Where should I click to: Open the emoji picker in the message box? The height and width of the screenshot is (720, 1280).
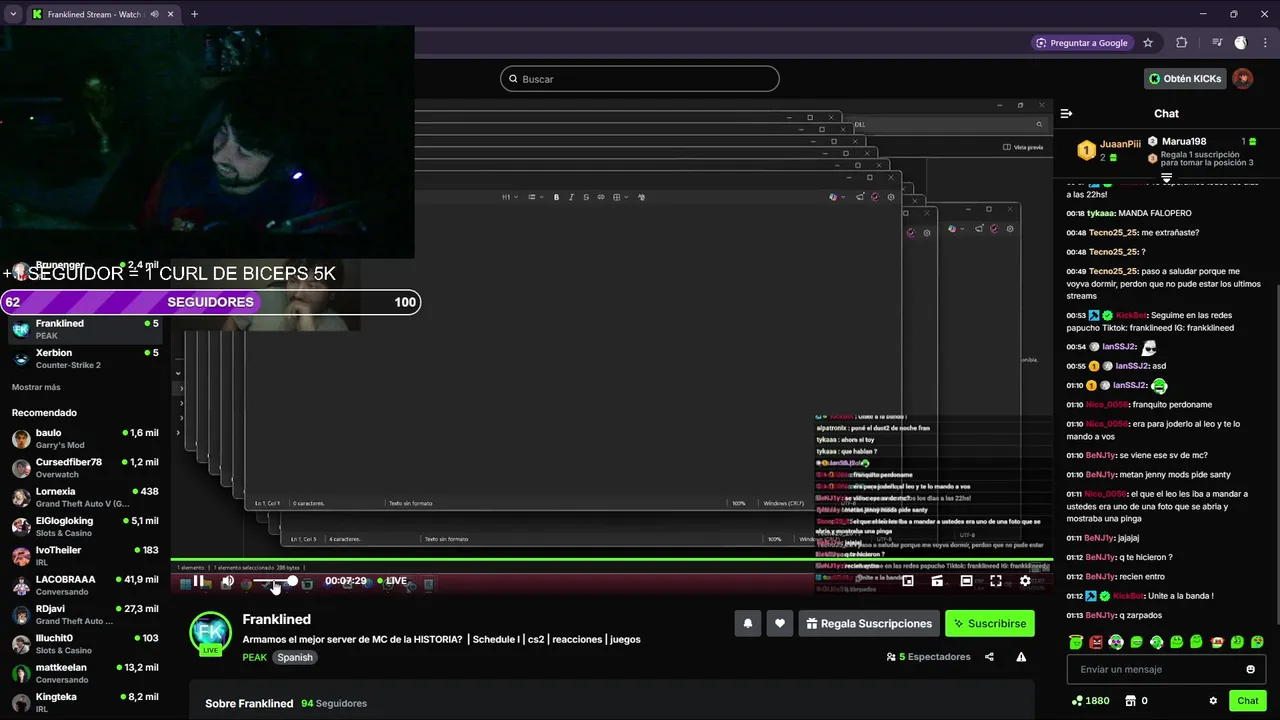[1250, 669]
